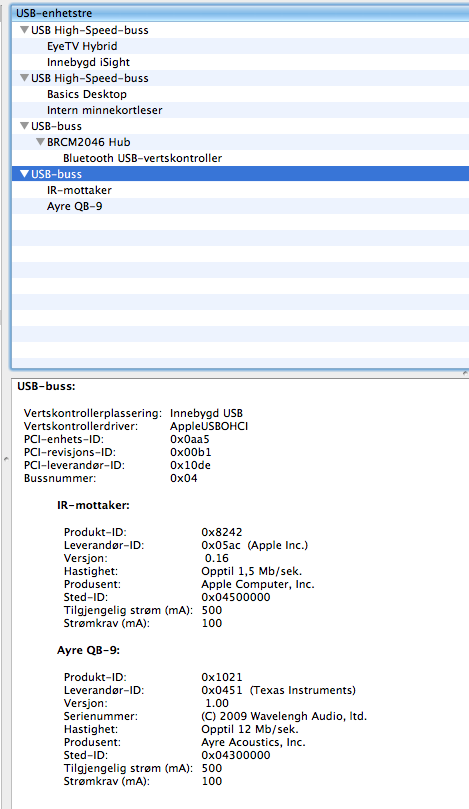Screen dimensions: 469x809
Task: Click 0x0451 (Texas Instruments) vendor value
Action: click(x=279, y=690)
